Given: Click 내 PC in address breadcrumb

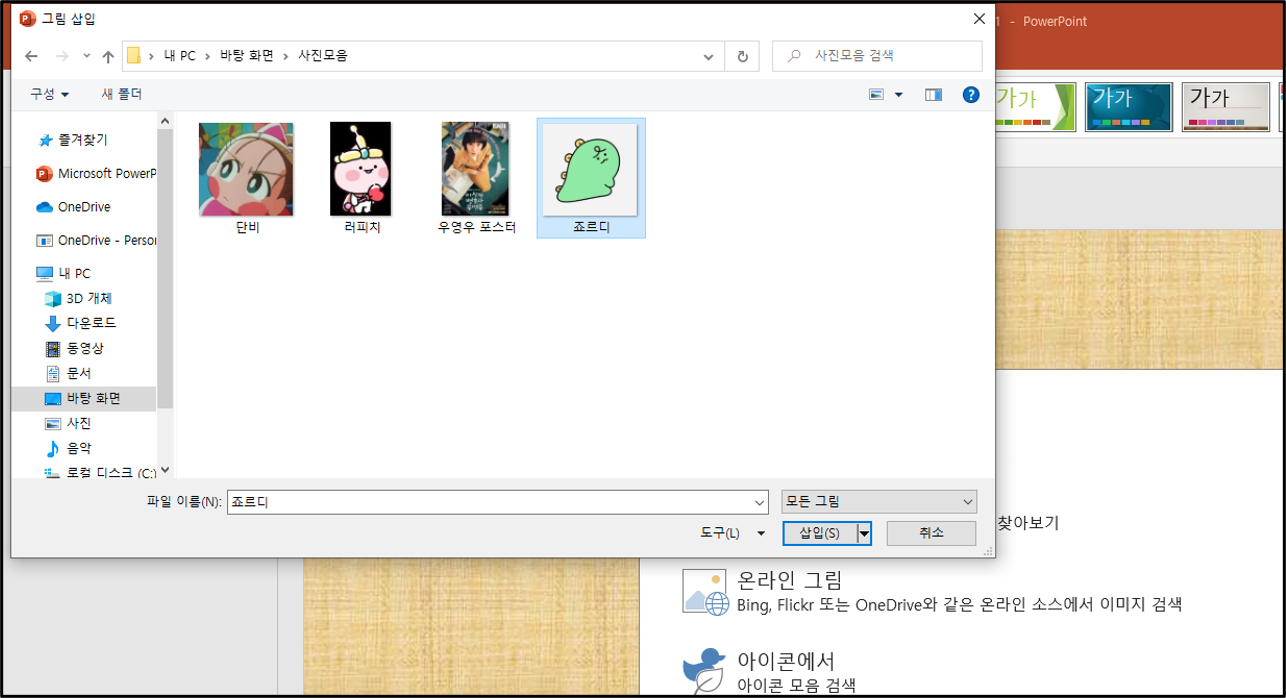Looking at the screenshot, I should (181, 56).
